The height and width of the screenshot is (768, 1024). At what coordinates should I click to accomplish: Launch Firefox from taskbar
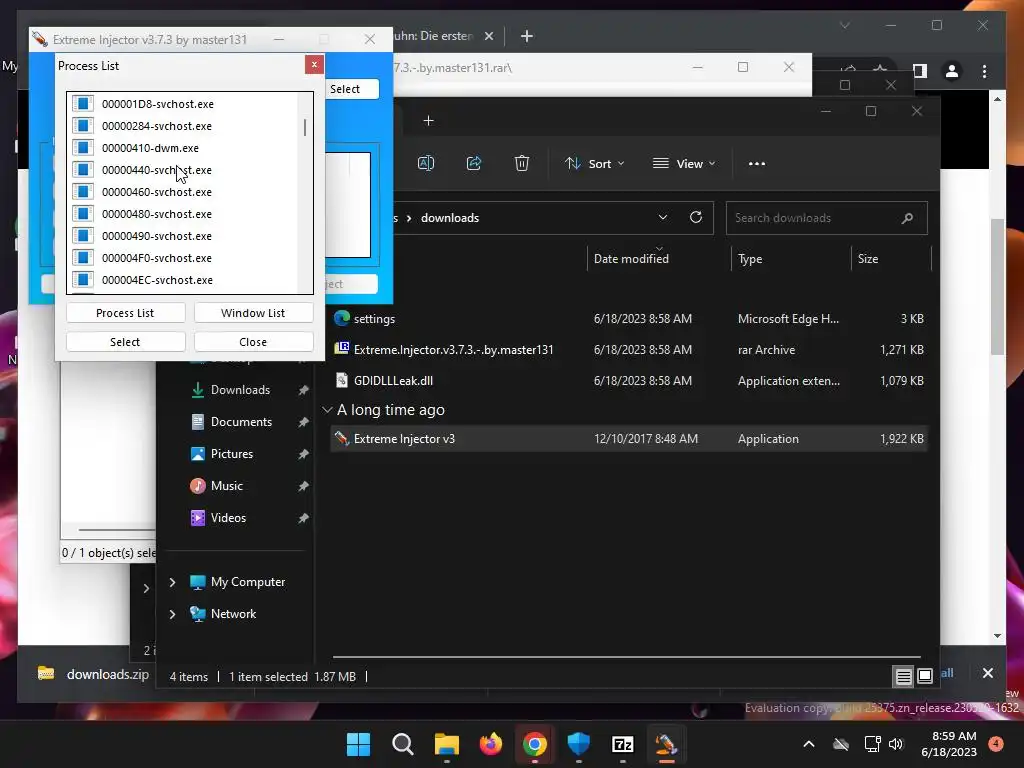click(x=491, y=744)
